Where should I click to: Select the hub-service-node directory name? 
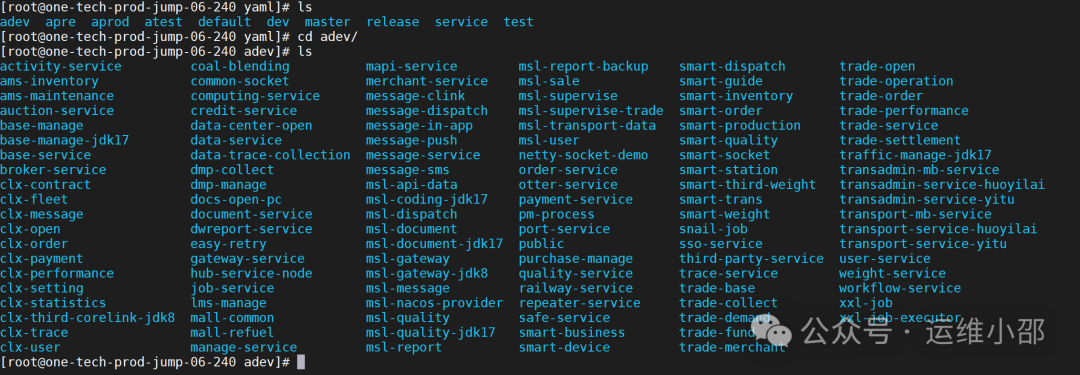251,274
